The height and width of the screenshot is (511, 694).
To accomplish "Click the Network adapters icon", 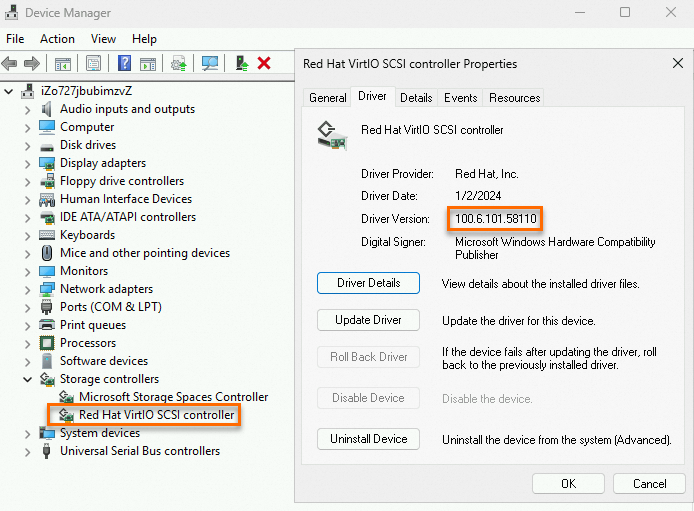I will click(46, 289).
